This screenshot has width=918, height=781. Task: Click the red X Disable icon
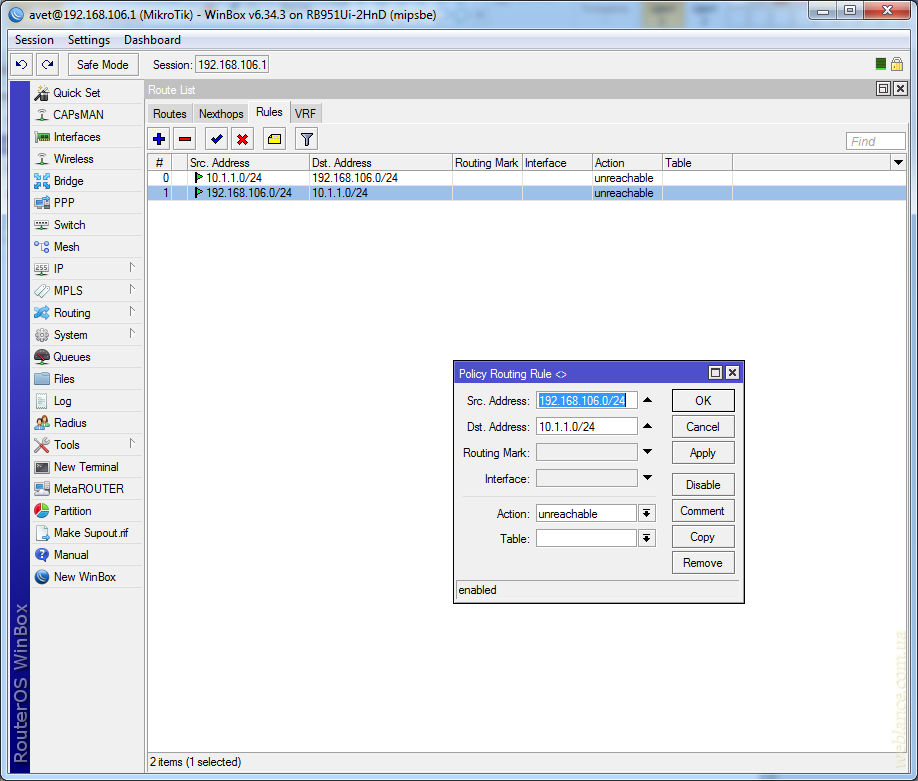pos(242,139)
